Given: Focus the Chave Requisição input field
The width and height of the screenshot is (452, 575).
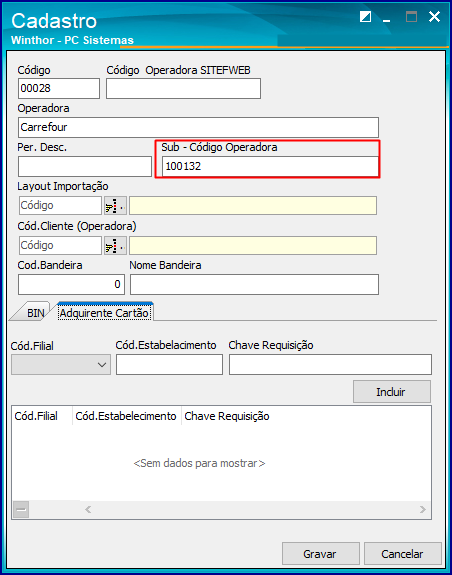Looking at the screenshot, I should 330,365.
